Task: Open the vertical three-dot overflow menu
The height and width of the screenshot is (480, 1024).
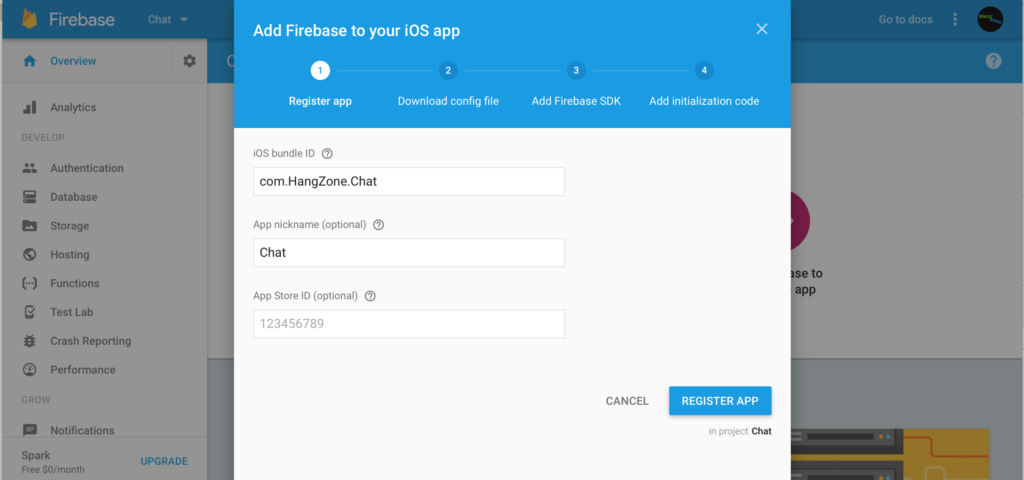Action: tap(955, 20)
